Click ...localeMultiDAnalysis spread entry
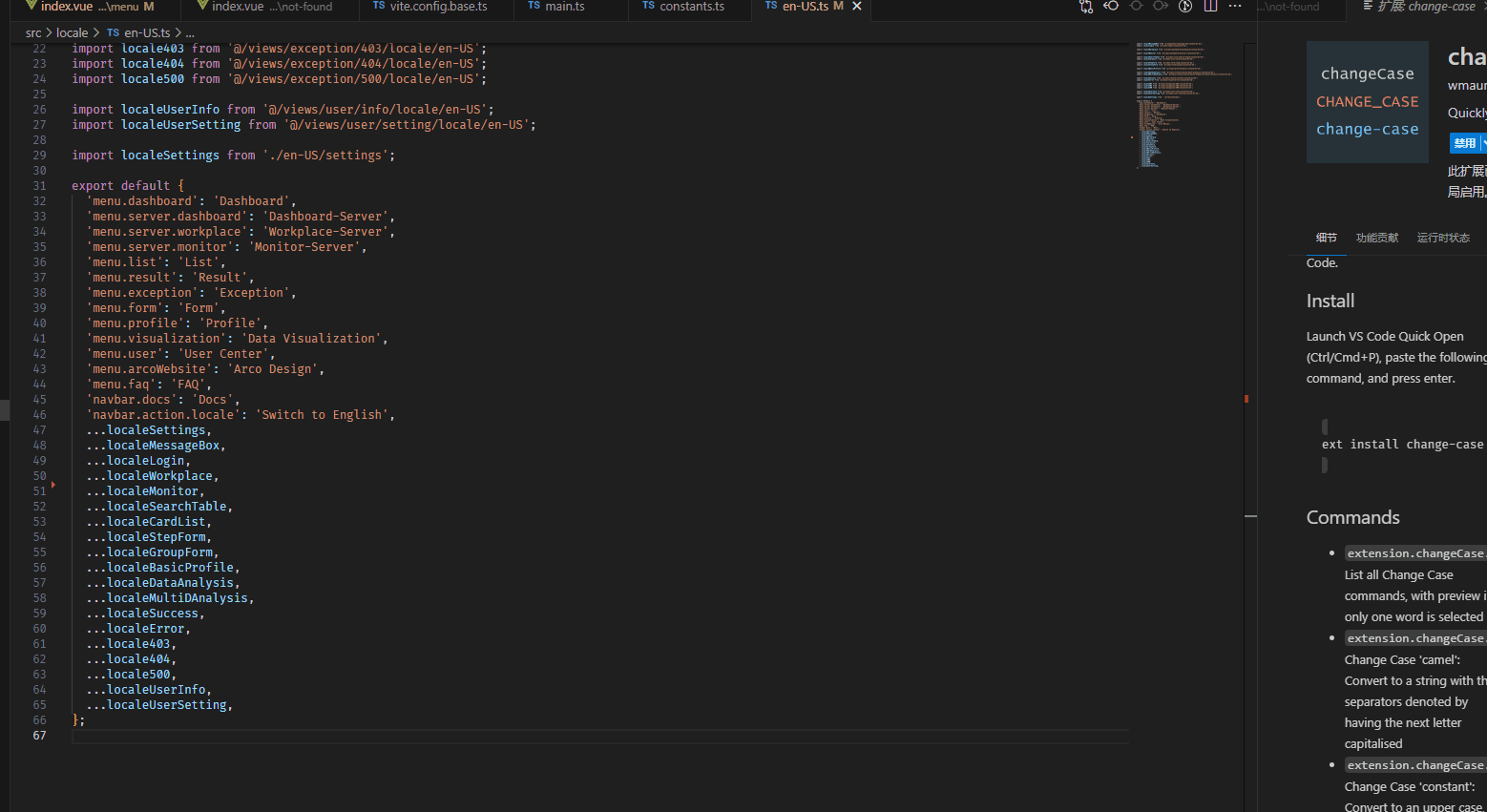This screenshot has width=1487, height=812. pos(170,598)
